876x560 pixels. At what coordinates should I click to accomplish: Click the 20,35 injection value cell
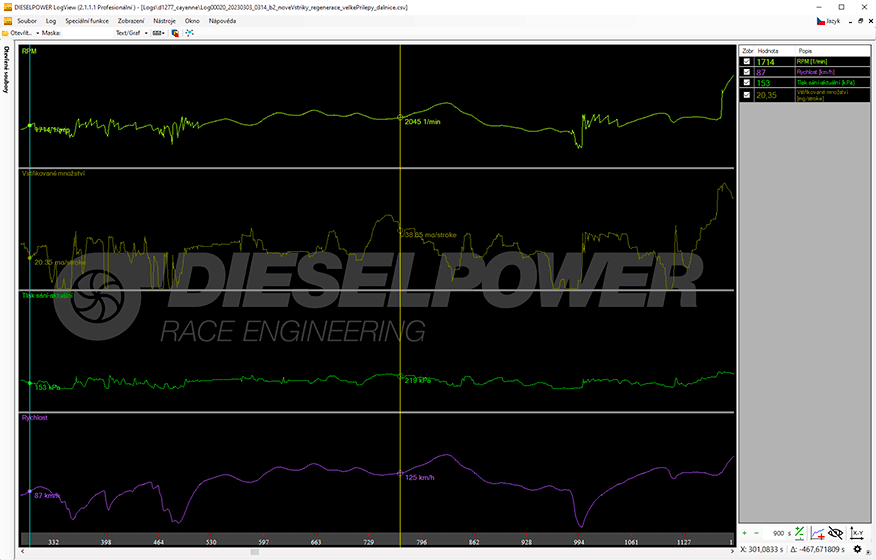pos(775,95)
